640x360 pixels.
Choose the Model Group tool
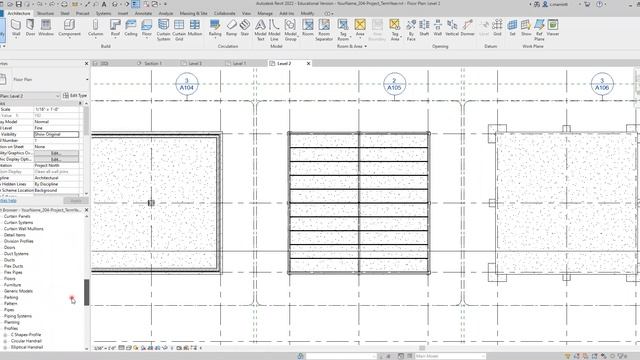coord(290,29)
